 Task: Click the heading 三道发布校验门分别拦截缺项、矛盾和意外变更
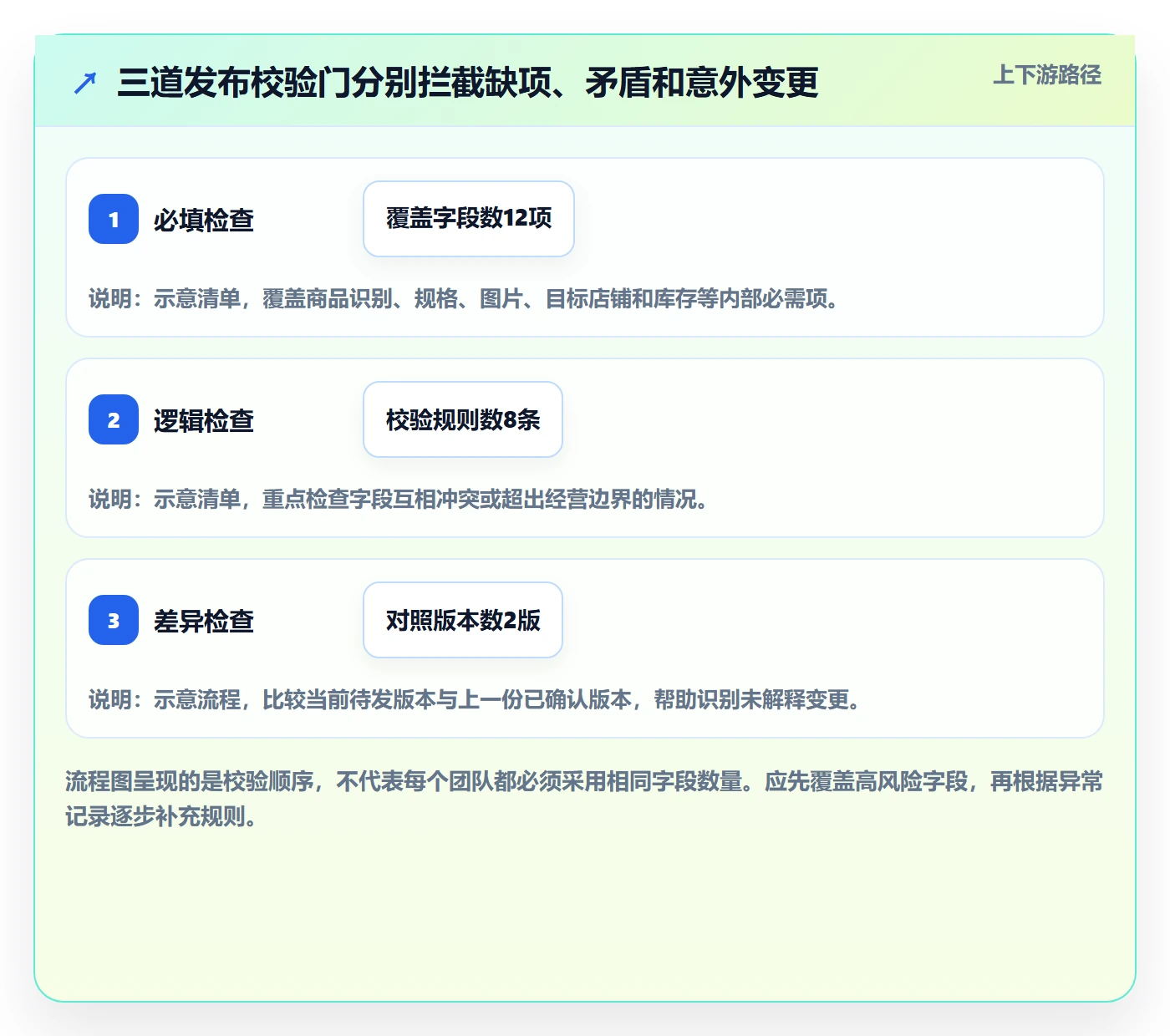point(468,83)
